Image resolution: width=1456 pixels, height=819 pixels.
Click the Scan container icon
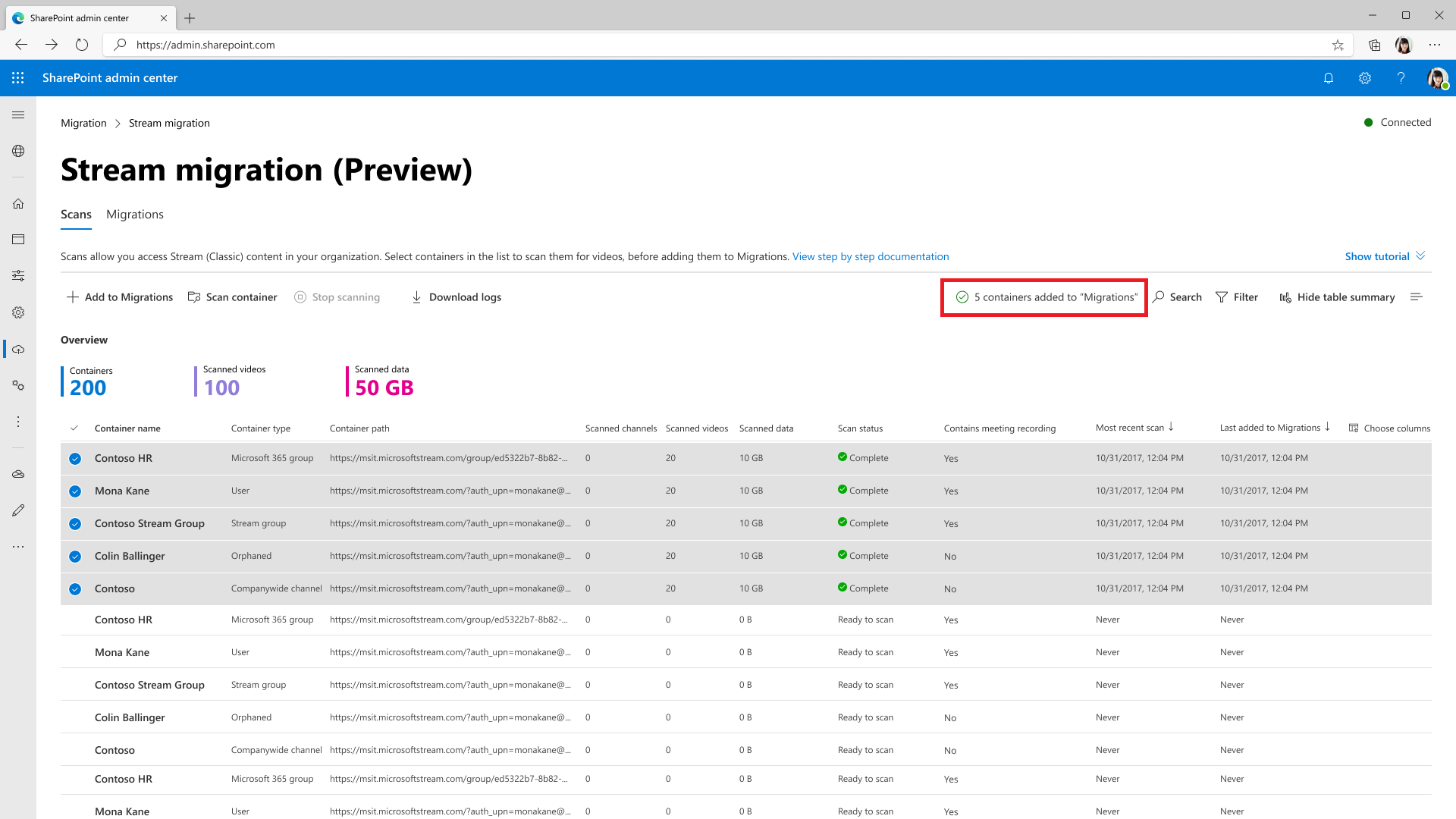coord(195,297)
